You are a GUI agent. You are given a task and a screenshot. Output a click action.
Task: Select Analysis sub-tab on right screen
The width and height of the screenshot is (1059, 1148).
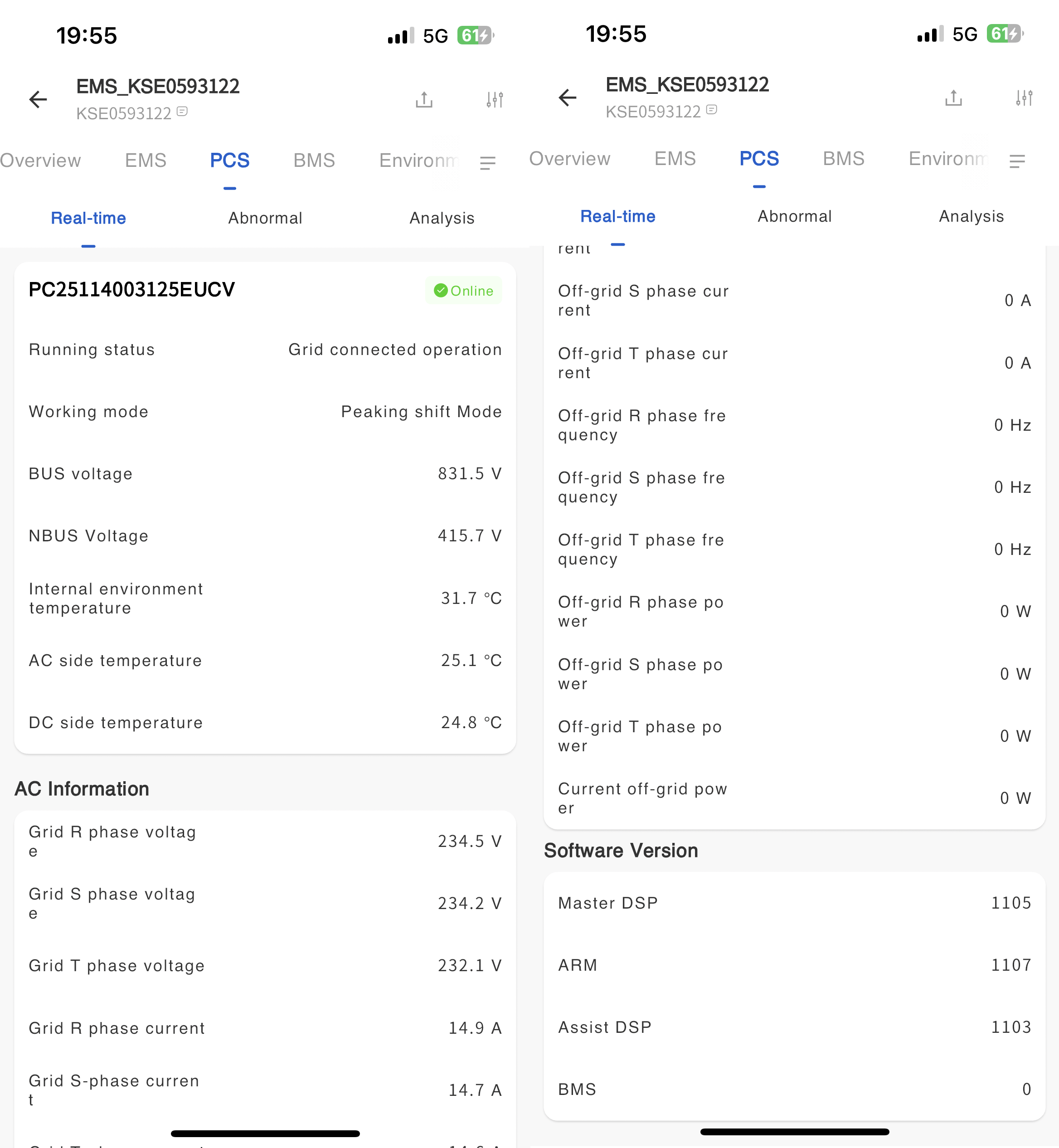click(972, 217)
